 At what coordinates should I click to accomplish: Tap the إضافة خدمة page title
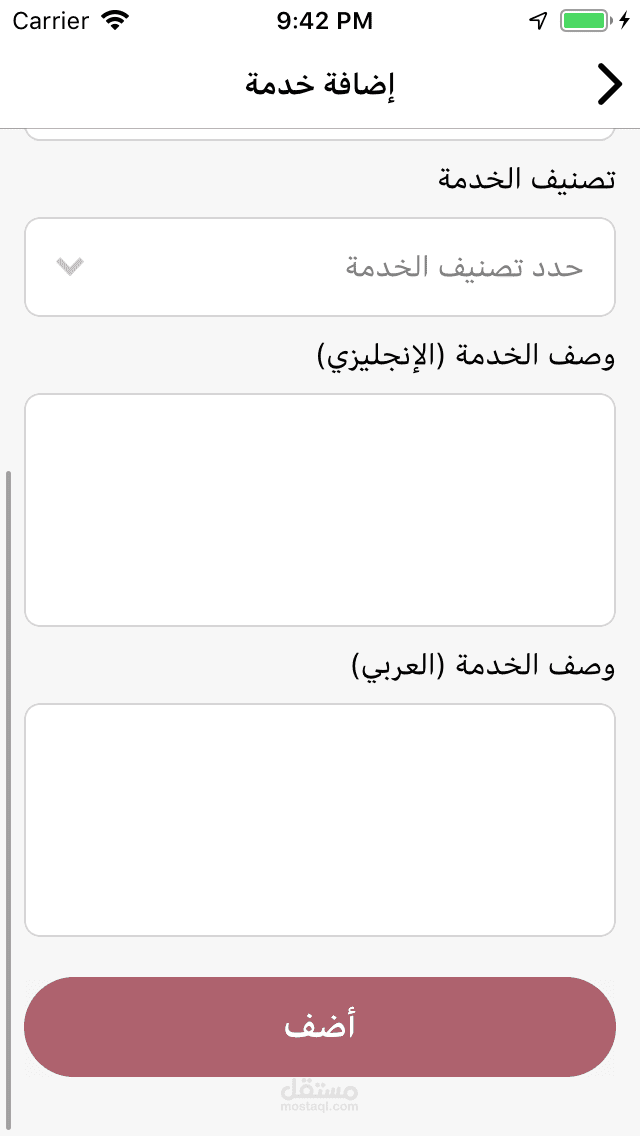tap(320, 84)
